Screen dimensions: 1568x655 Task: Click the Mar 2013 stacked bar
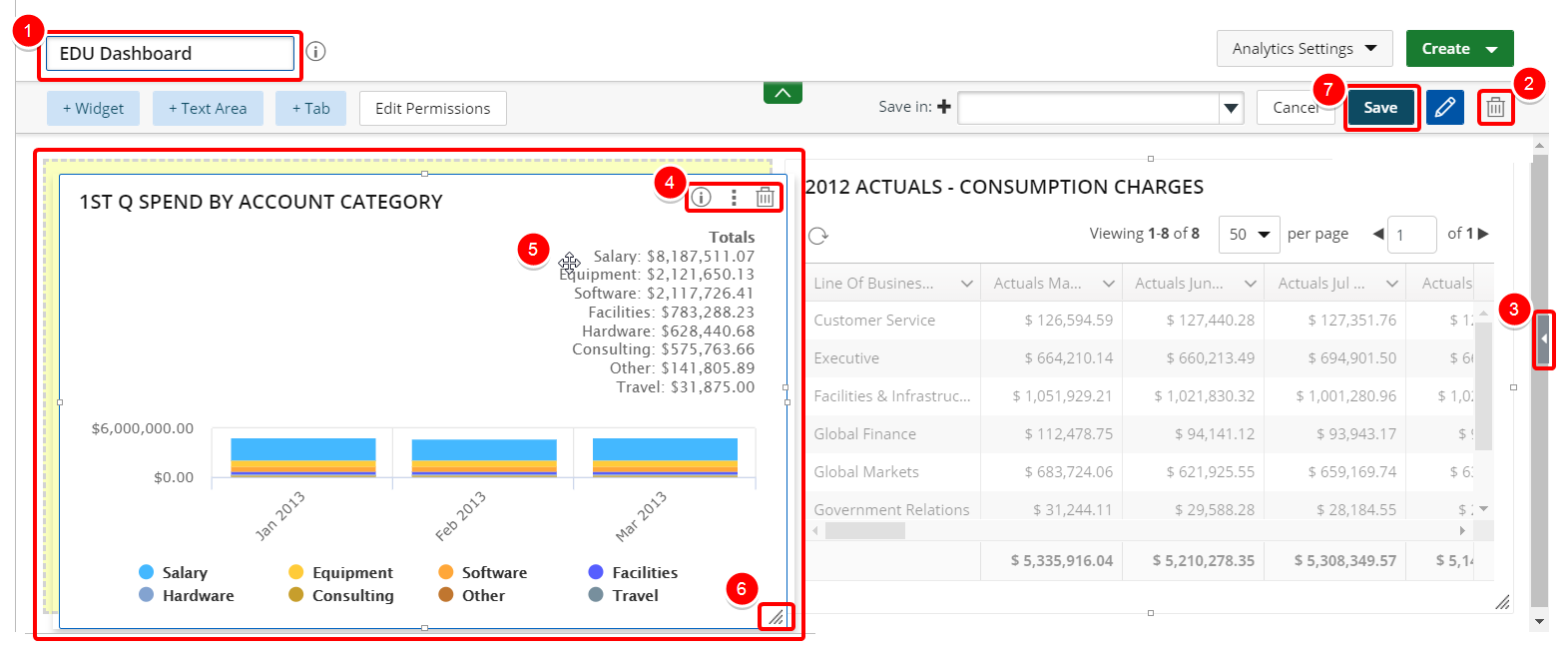(665, 457)
